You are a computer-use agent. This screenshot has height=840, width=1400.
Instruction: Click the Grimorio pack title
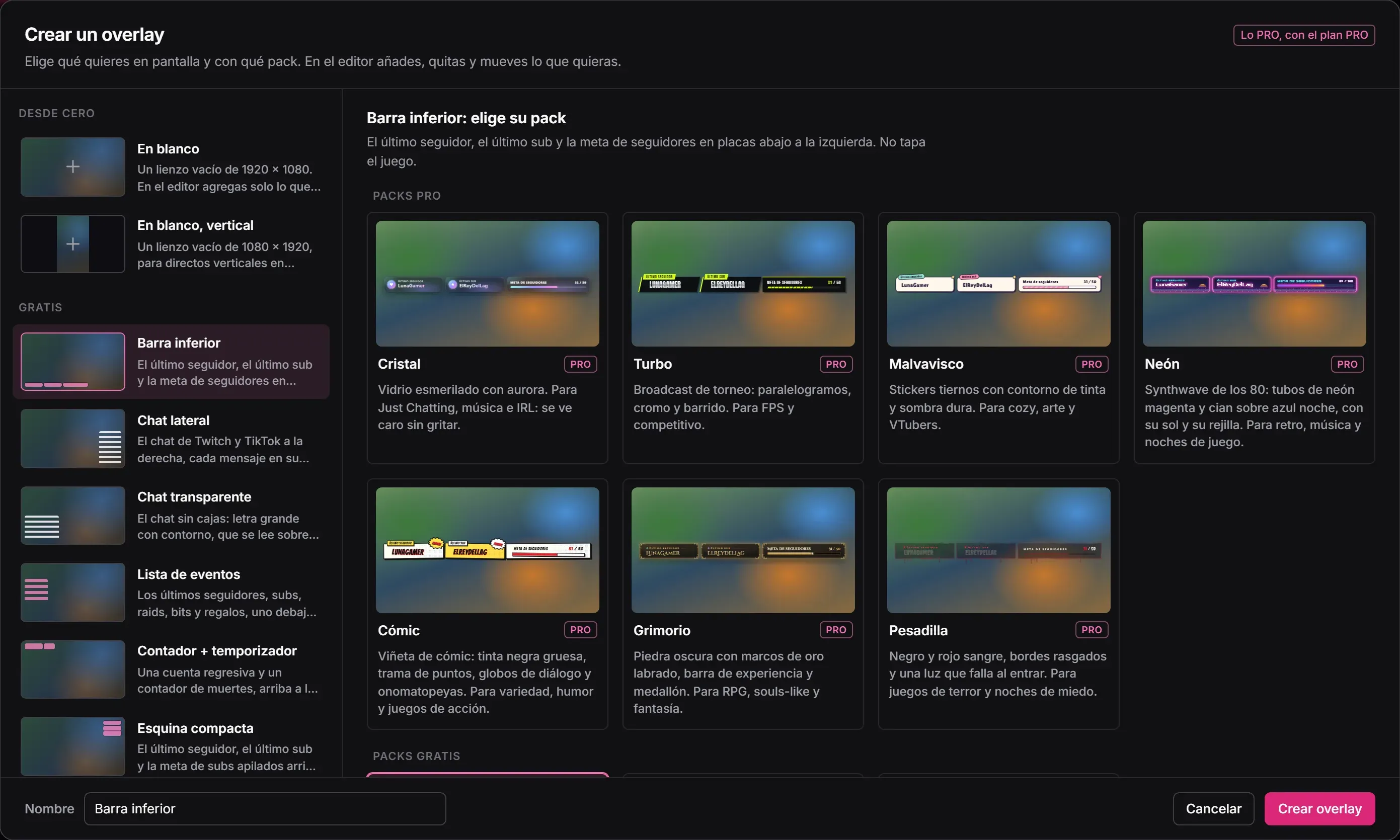pyautogui.click(x=661, y=631)
